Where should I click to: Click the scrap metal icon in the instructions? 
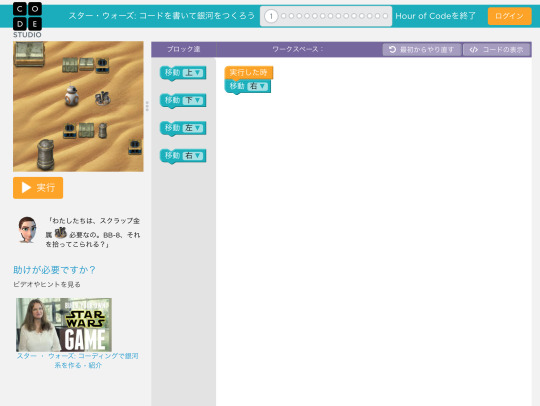tap(61, 233)
